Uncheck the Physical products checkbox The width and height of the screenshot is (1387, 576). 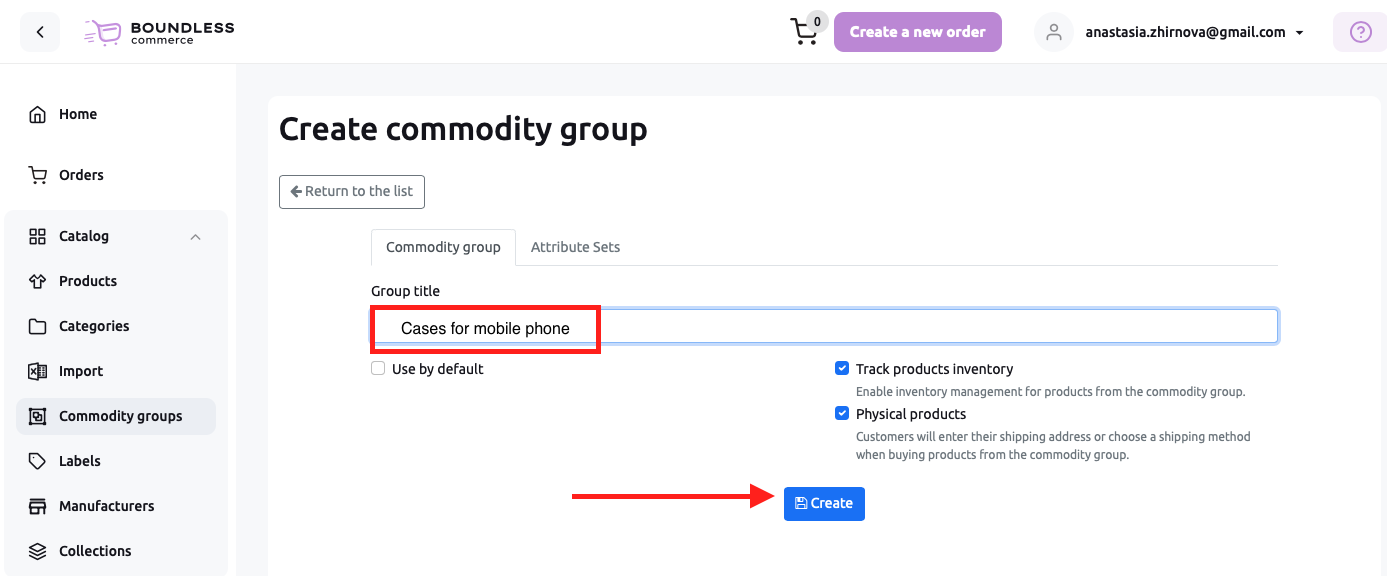tap(842, 413)
